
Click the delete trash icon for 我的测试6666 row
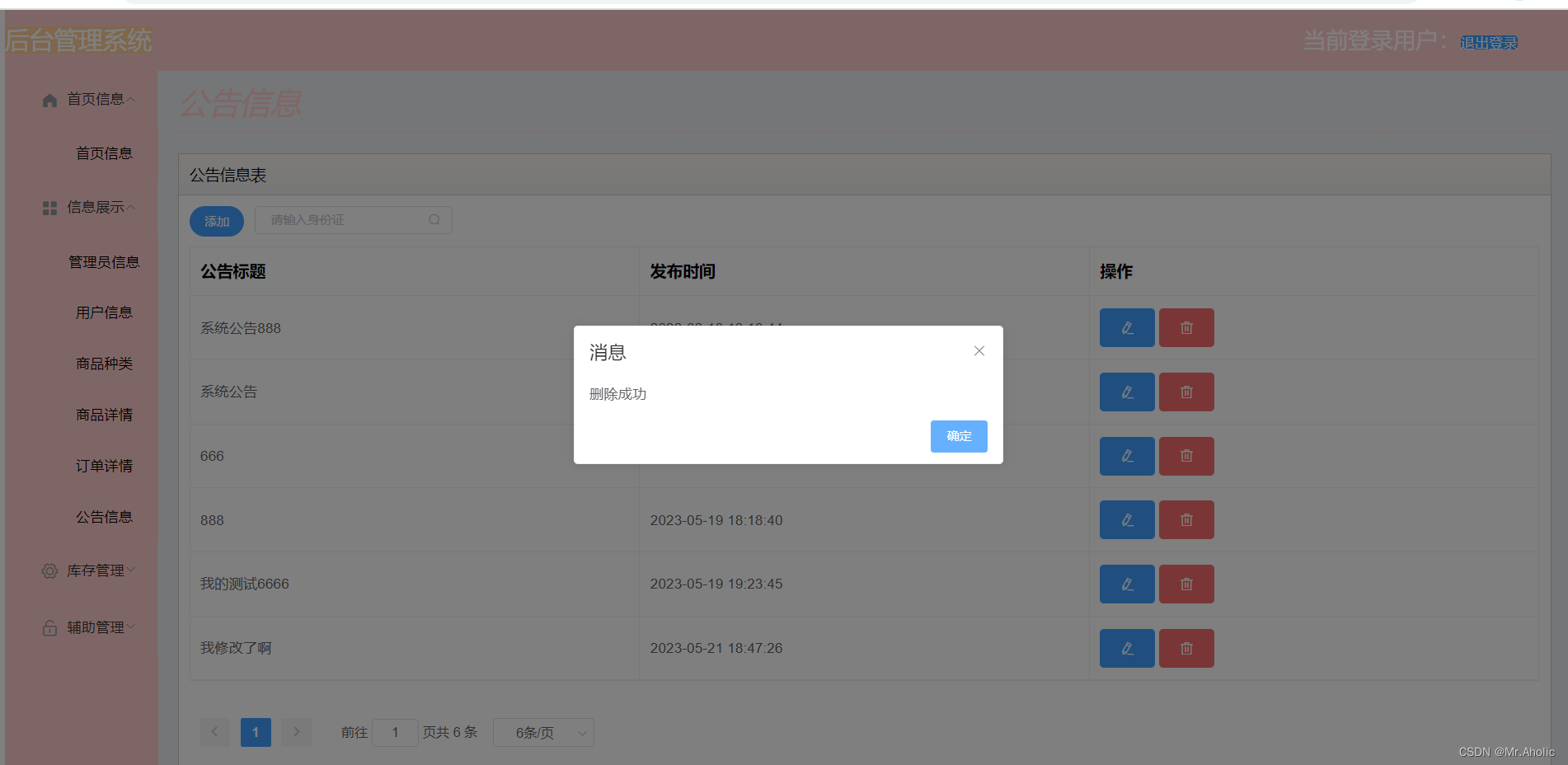point(1186,584)
